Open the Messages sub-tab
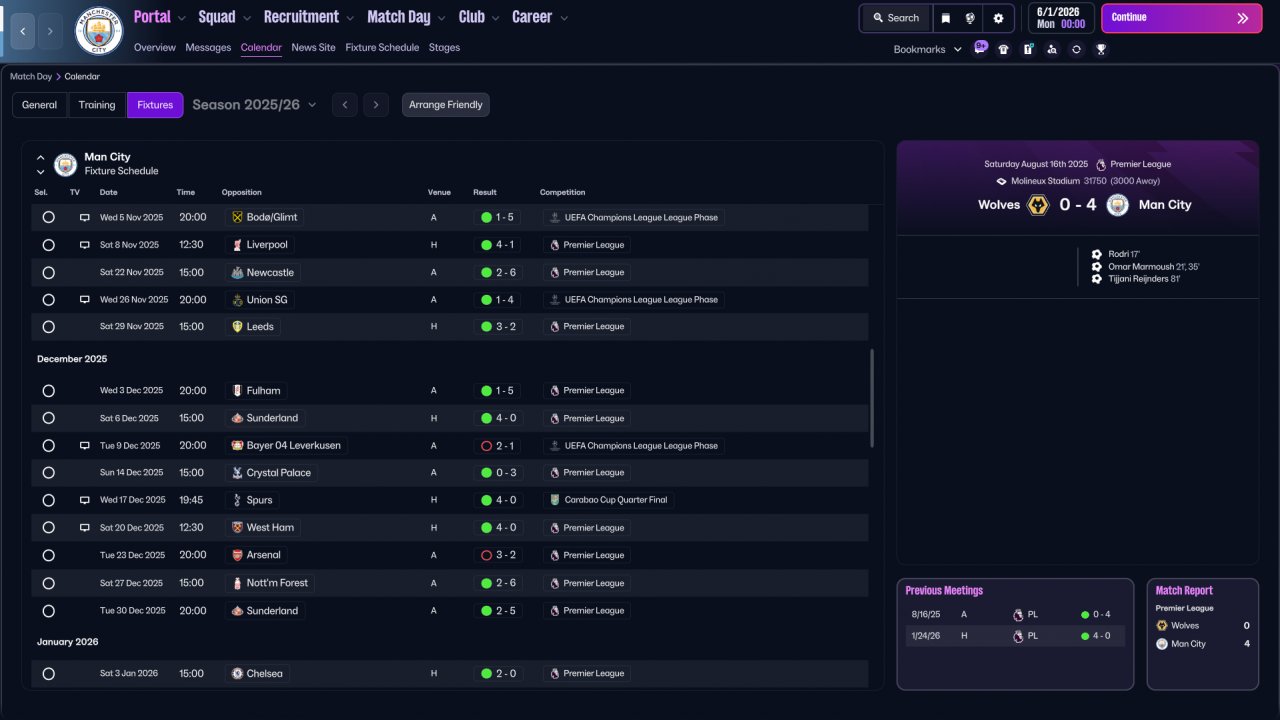The image size is (1280, 720). (208, 48)
